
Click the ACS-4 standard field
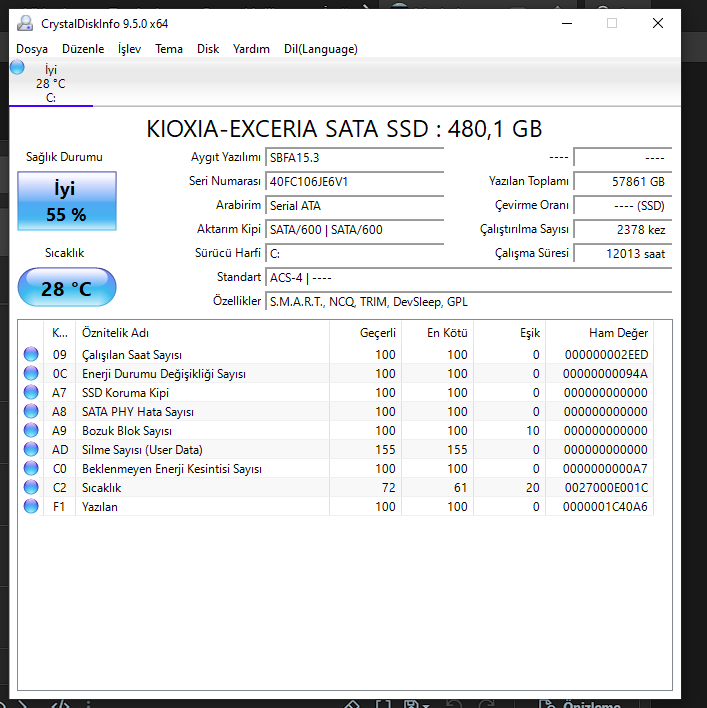click(x=469, y=277)
